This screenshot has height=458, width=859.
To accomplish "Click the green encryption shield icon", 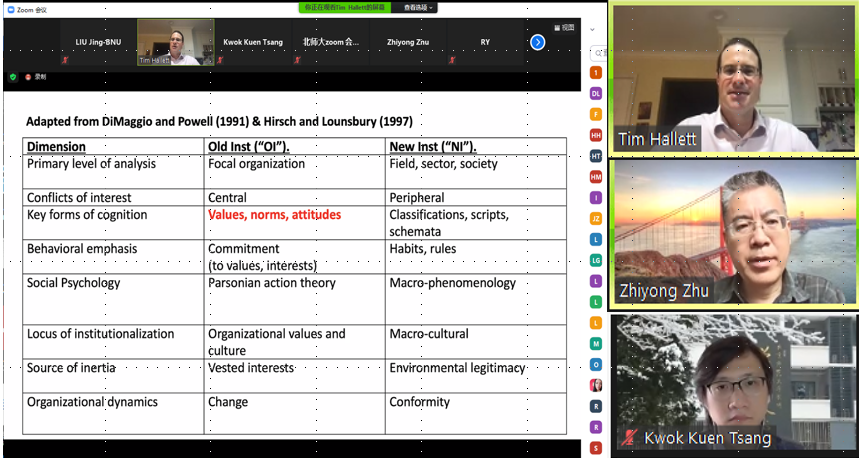I will 13,76.
